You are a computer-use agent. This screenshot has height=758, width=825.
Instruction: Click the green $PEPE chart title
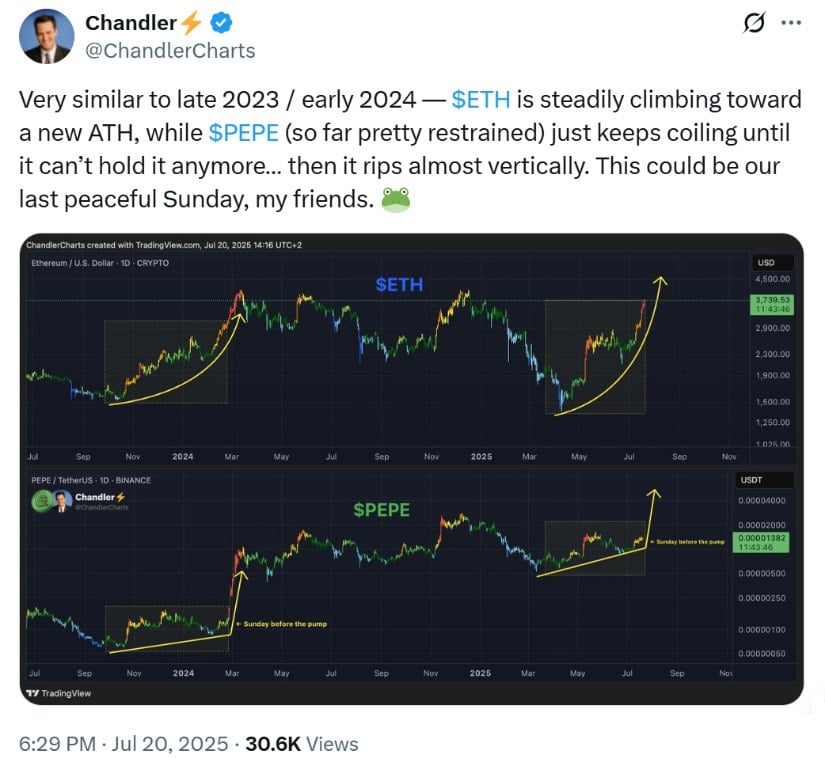(381, 510)
